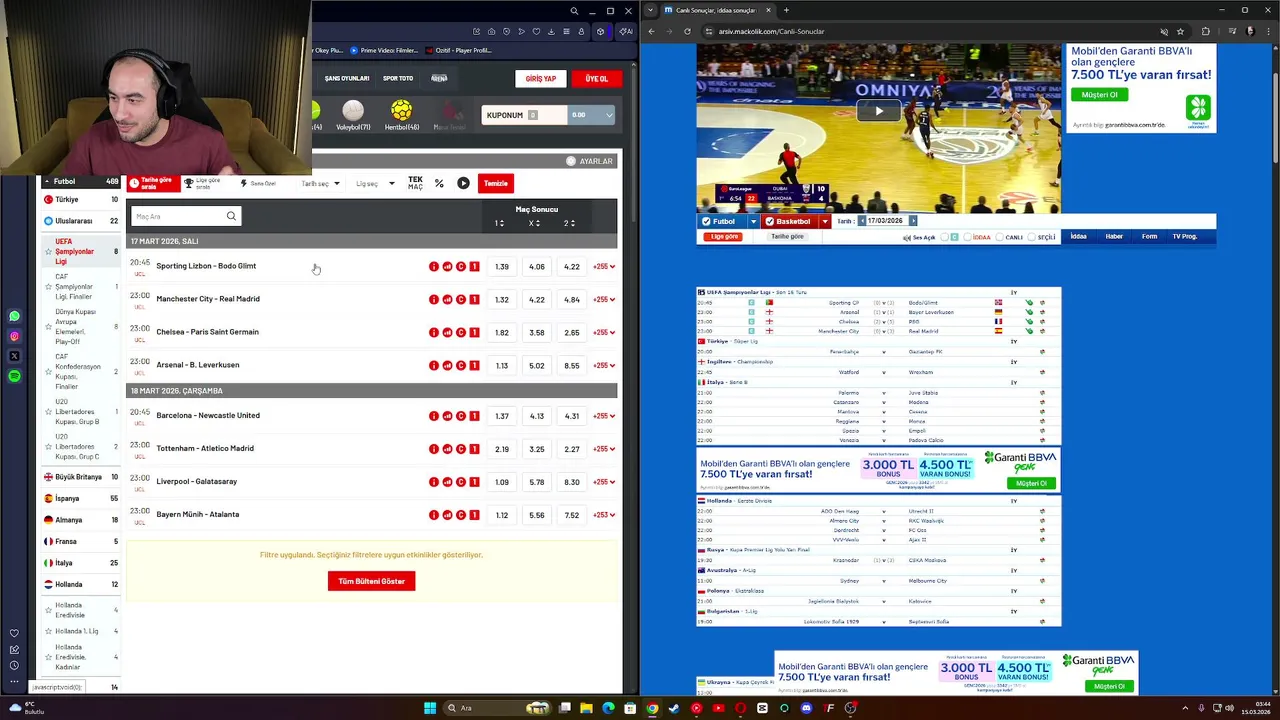Expand the KUPONUM coupon arrow
Viewport: 1280px width, 720px height.
[609, 115]
